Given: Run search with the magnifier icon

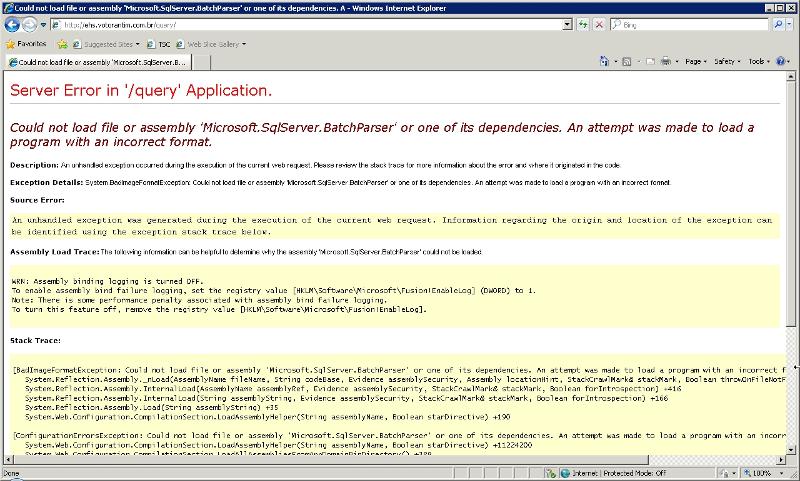Looking at the screenshot, I should [x=778, y=24].
